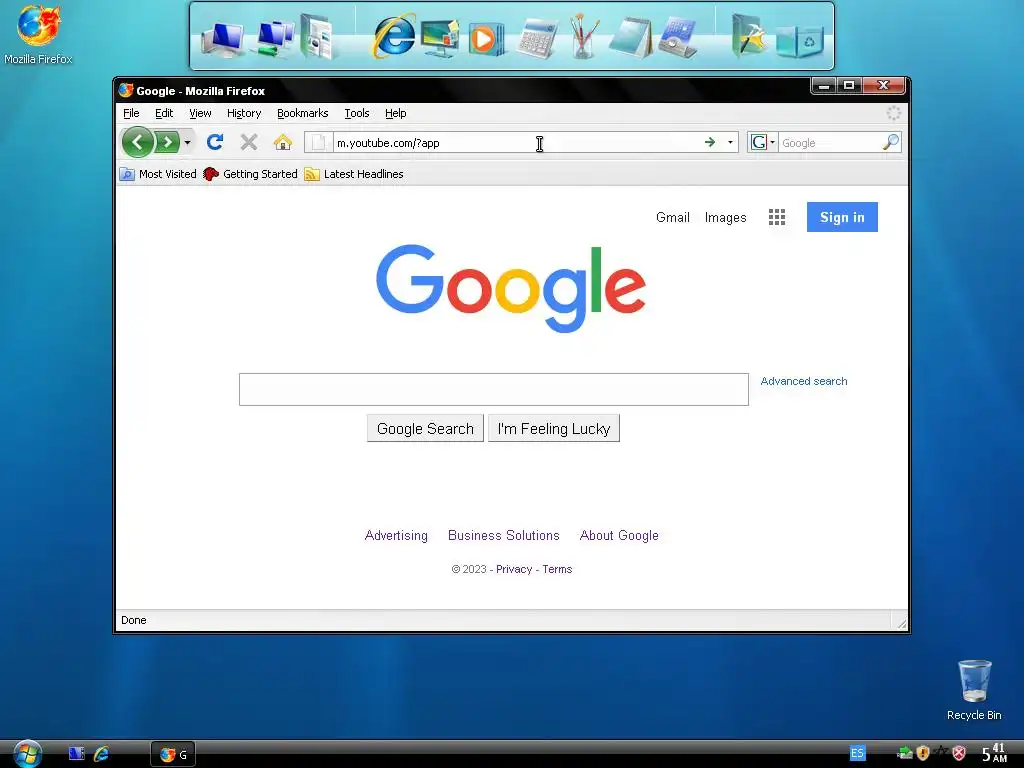Image resolution: width=1024 pixels, height=768 pixels.
Task: Open the History menu
Action: (244, 113)
